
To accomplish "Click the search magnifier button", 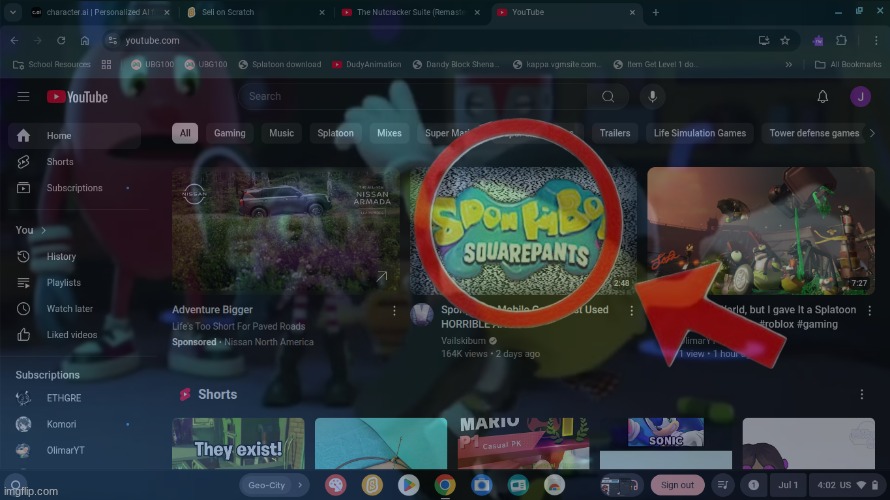I will (x=608, y=96).
